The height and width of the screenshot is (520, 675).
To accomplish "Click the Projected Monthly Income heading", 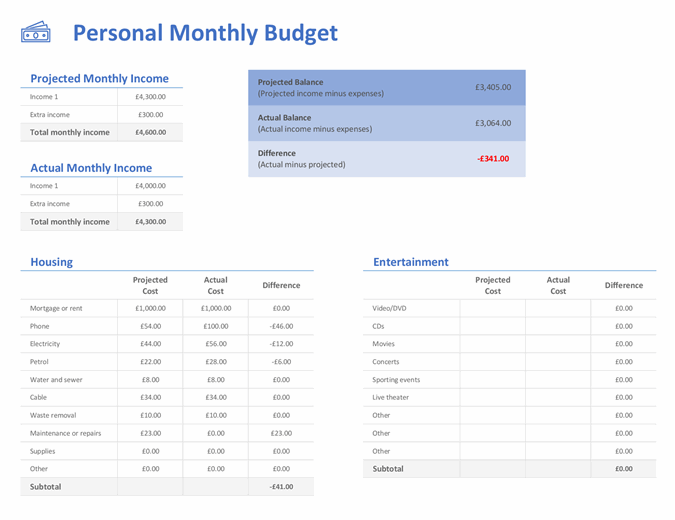I will pos(99,78).
